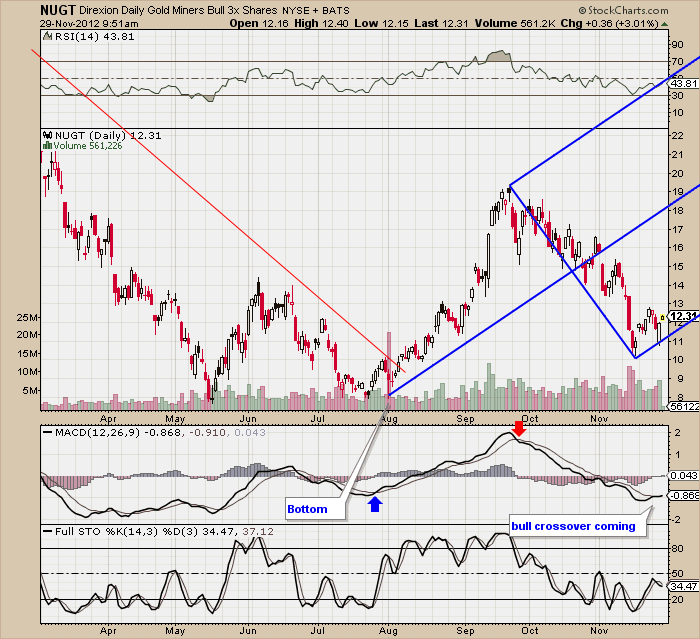The image size is (700, 639).
Task: Click the 70 RSI axis label
Action: point(677,61)
